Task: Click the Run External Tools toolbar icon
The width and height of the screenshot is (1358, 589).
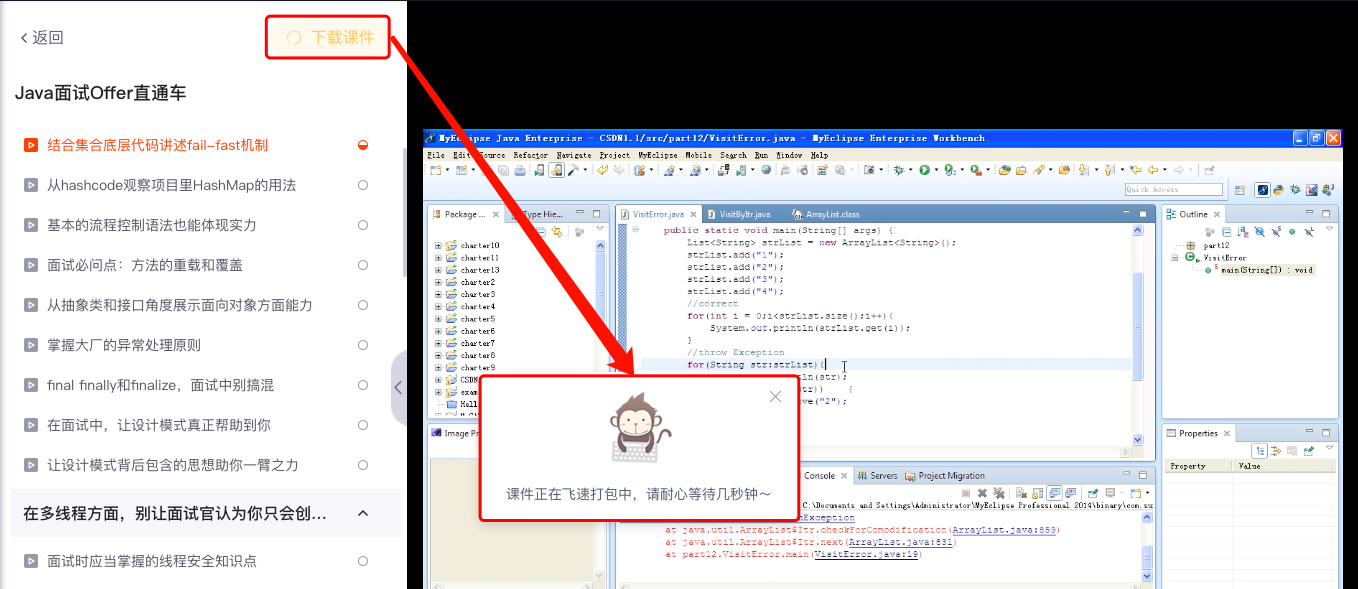Action: click(x=975, y=170)
